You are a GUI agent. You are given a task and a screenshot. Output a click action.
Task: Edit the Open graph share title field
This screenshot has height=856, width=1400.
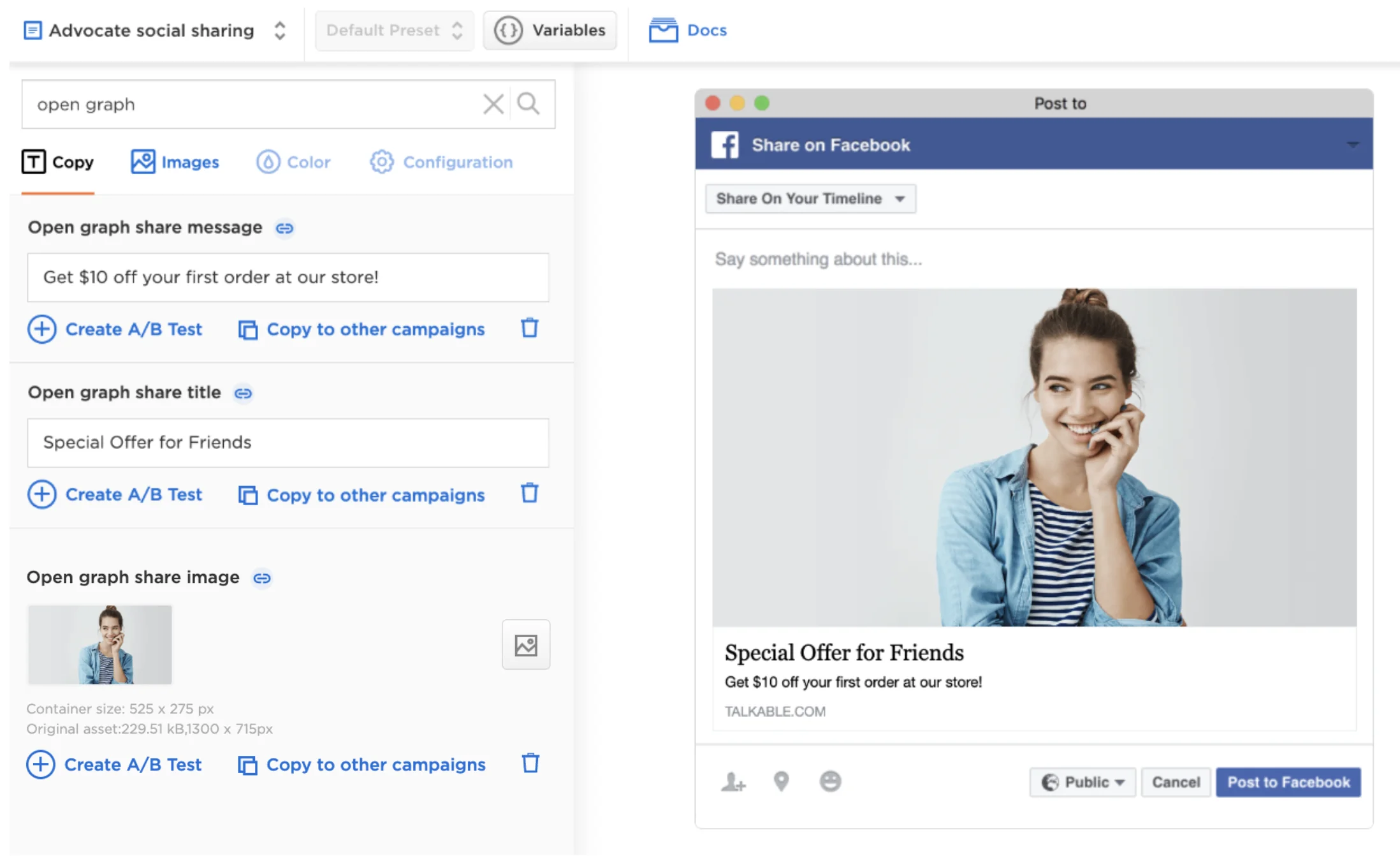(288, 443)
